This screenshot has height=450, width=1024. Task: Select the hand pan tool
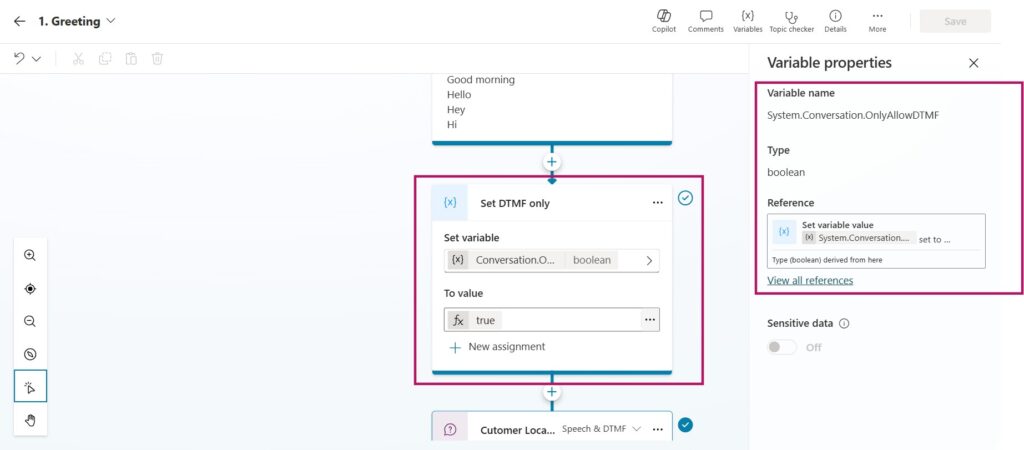pos(30,420)
